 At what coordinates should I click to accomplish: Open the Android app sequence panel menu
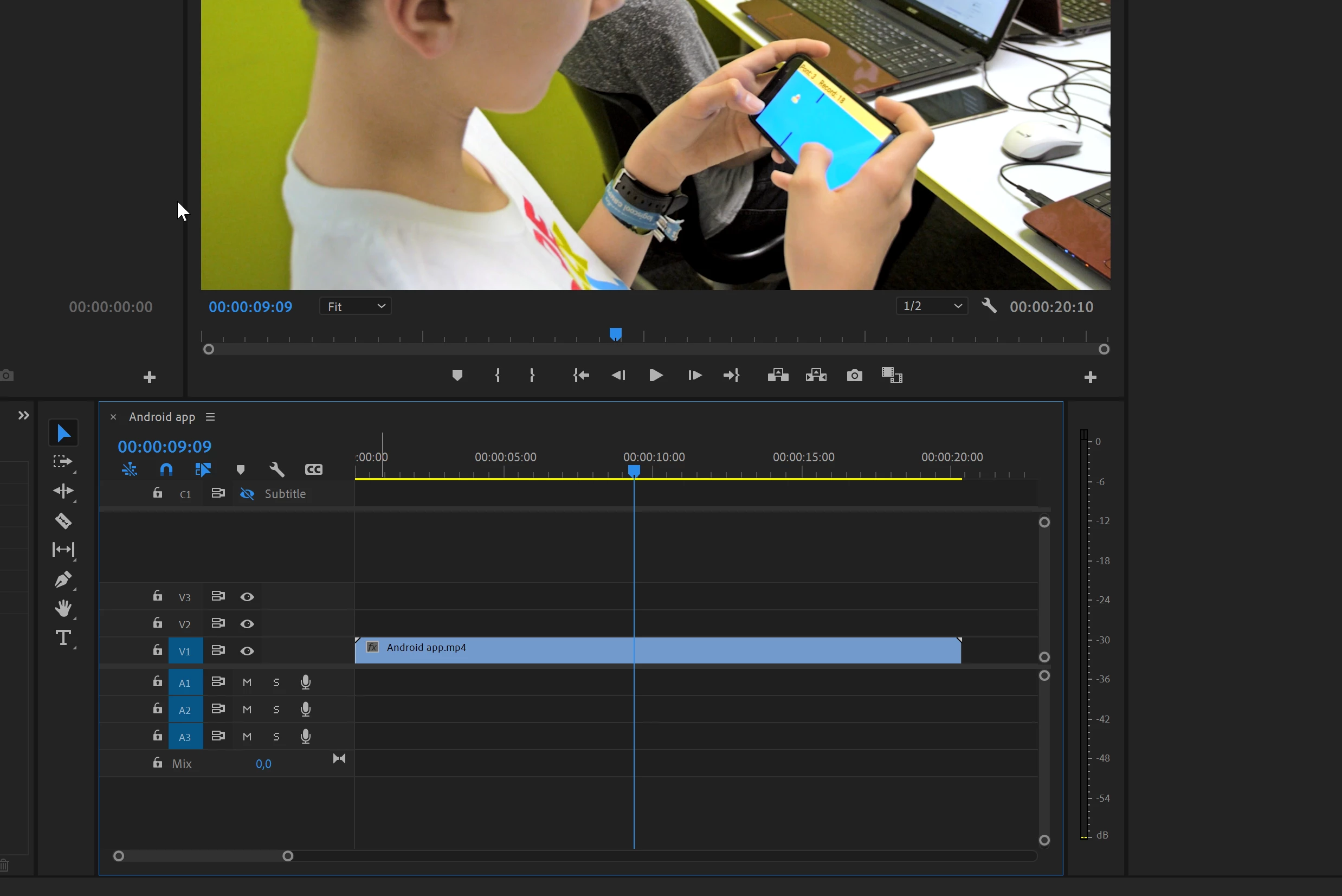210,417
